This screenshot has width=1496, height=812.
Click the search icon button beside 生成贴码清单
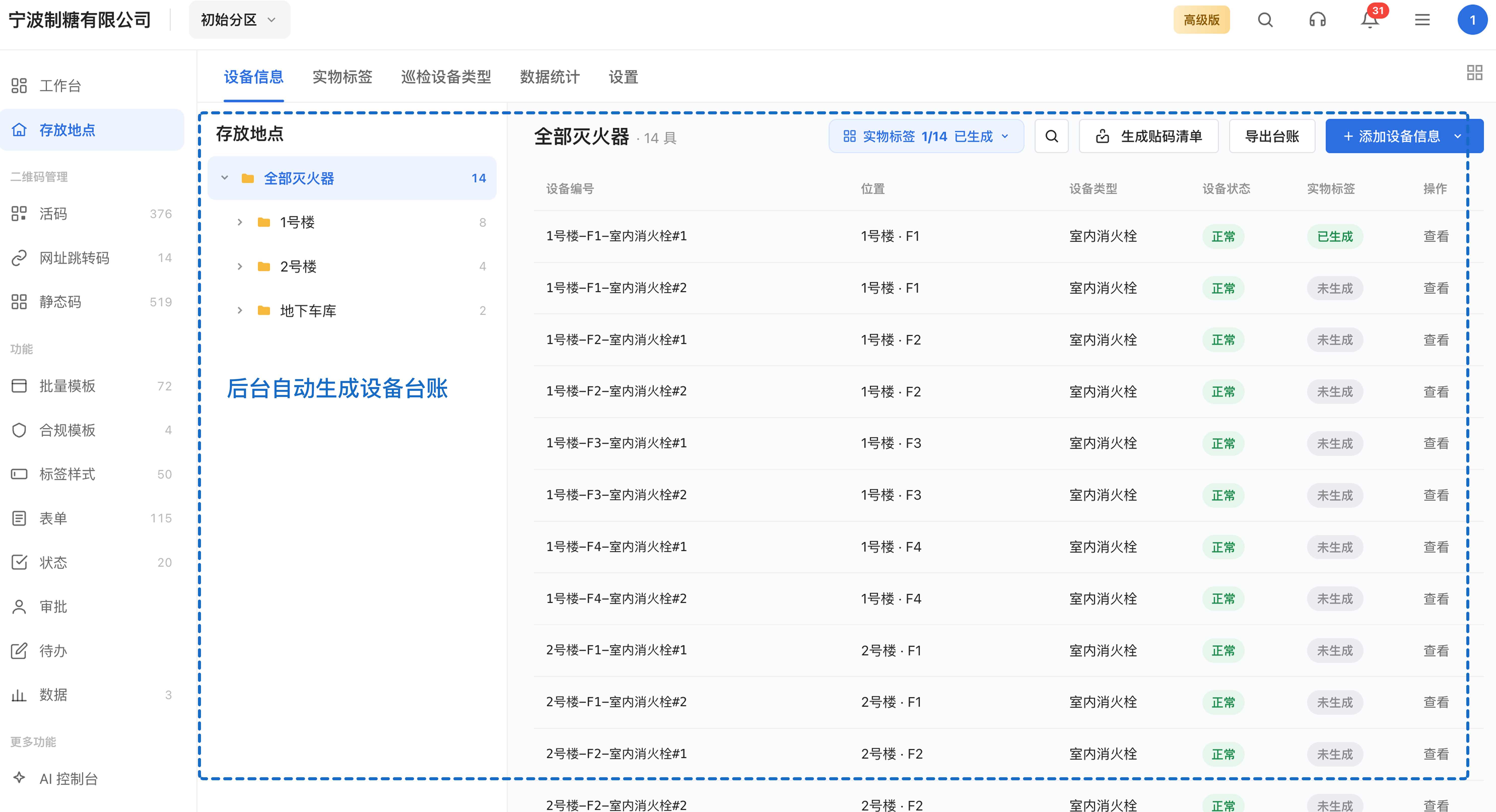tap(1052, 137)
